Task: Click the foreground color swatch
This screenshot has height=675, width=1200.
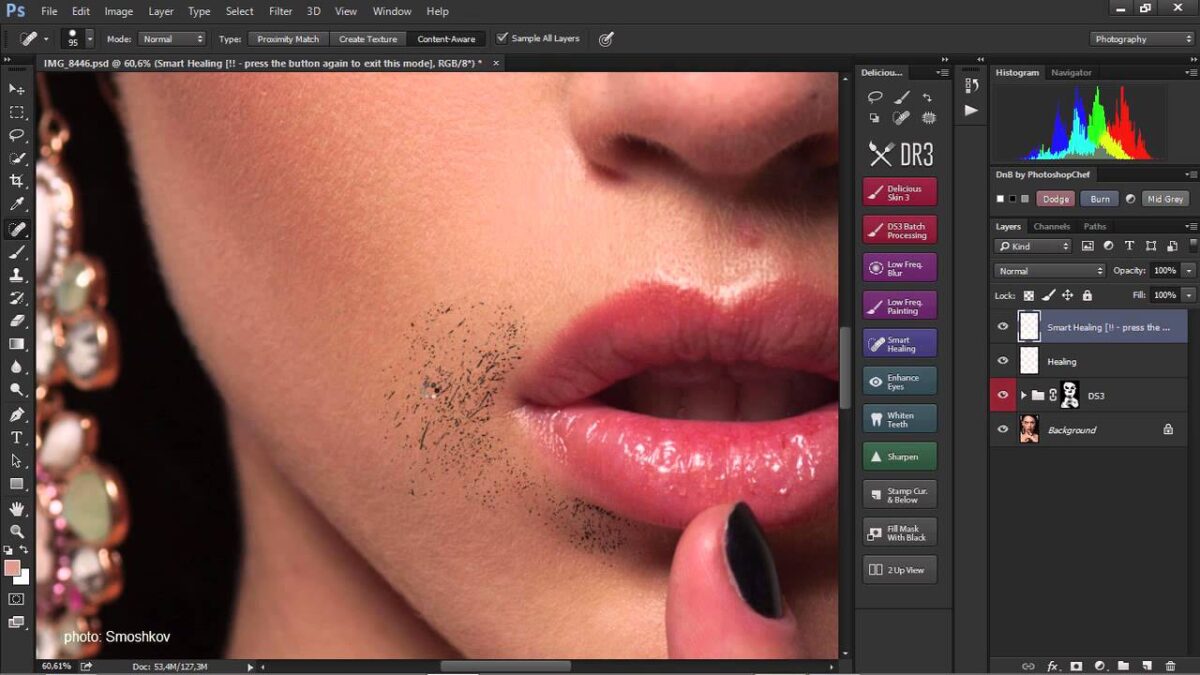Action: (12, 567)
